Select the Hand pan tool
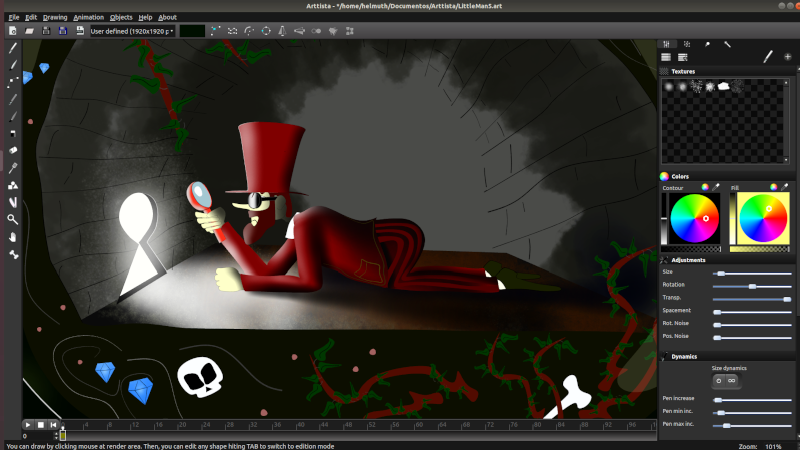 [13, 237]
